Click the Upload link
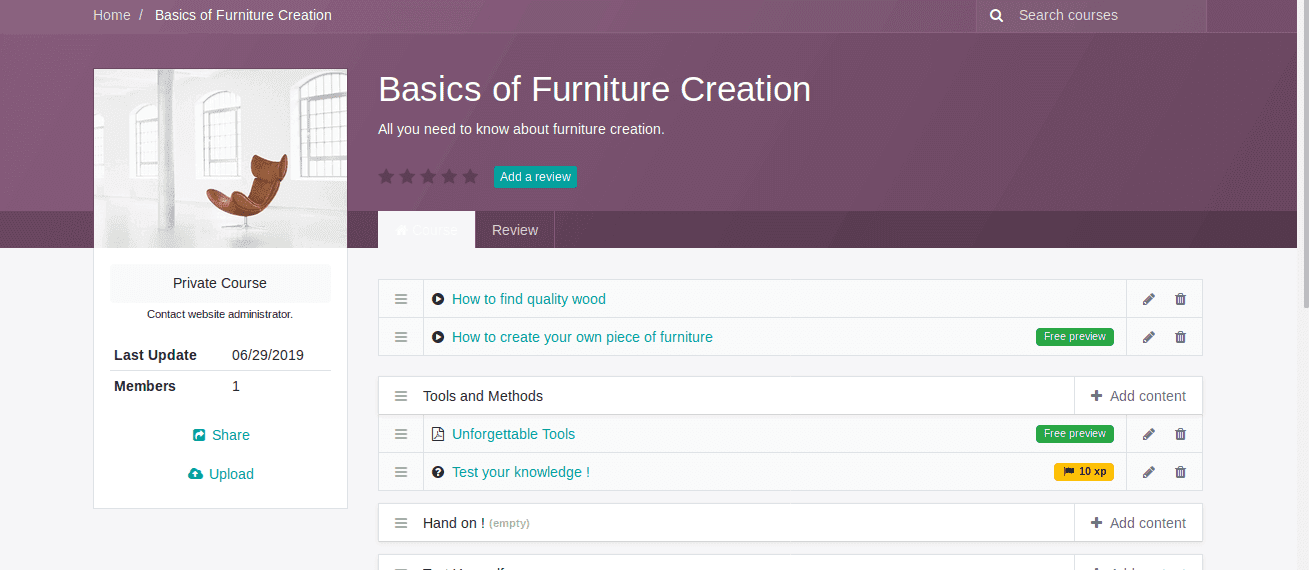The height and width of the screenshot is (570, 1309). coord(221,474)
